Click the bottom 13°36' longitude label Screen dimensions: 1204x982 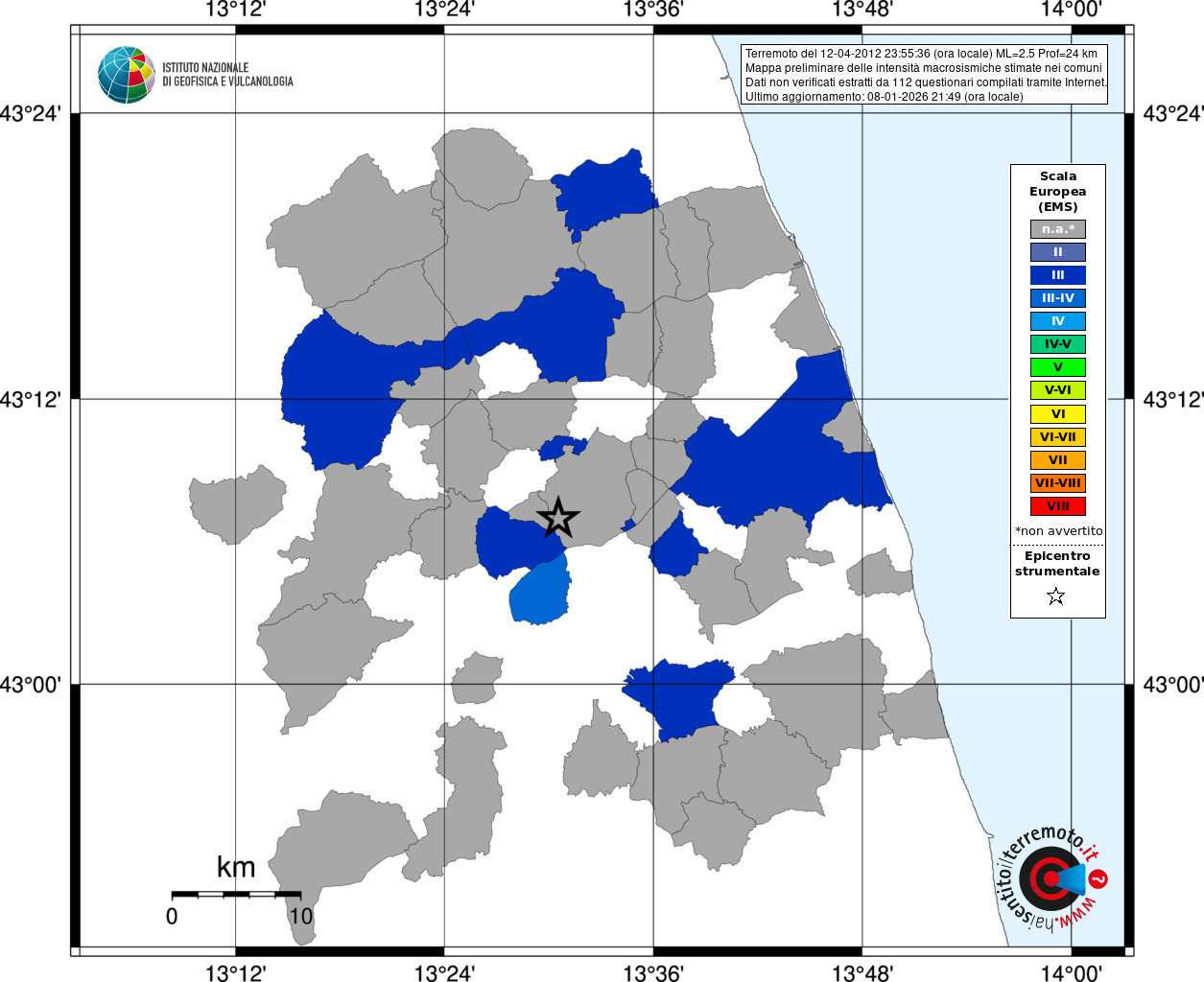(653, 972)
